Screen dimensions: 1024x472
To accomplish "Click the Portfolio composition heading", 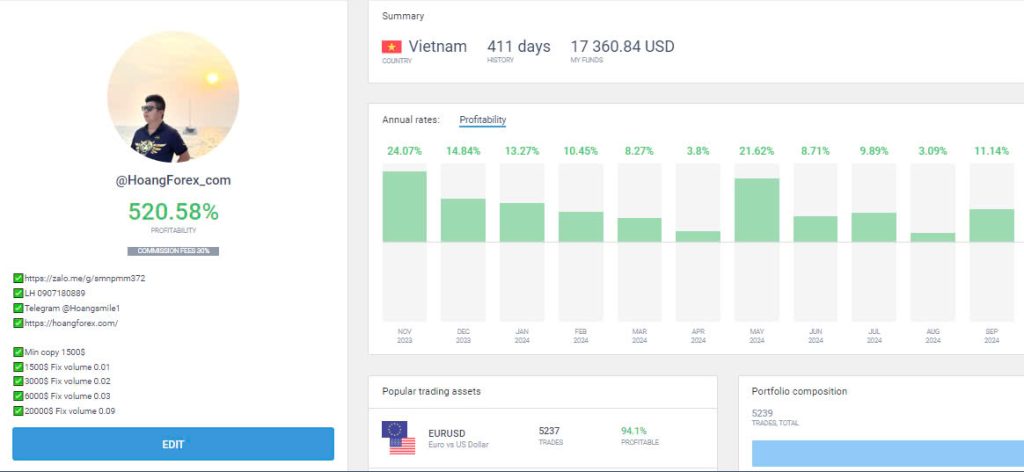I will point(799,392).
